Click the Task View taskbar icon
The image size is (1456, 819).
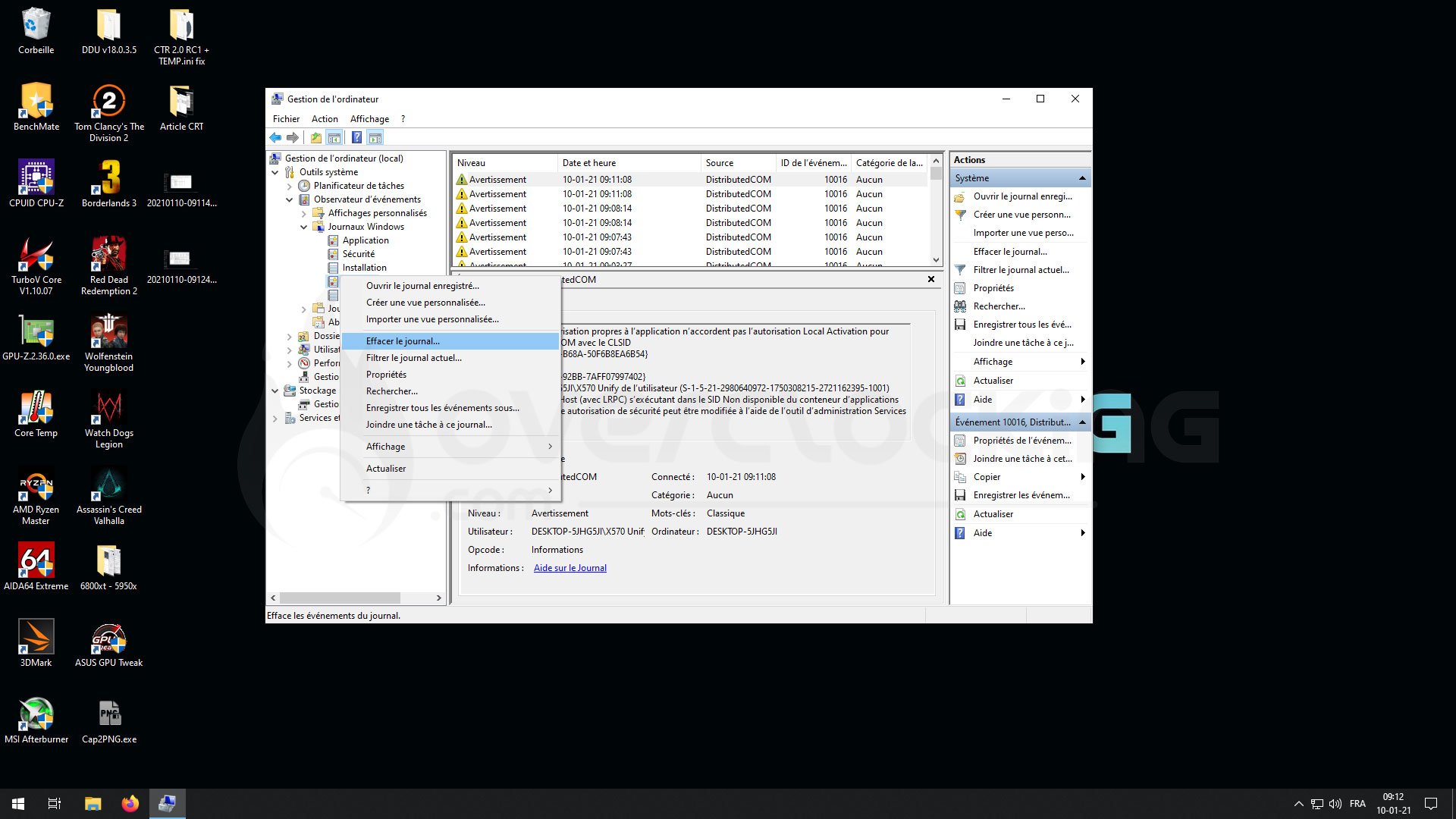pos(55,803)
